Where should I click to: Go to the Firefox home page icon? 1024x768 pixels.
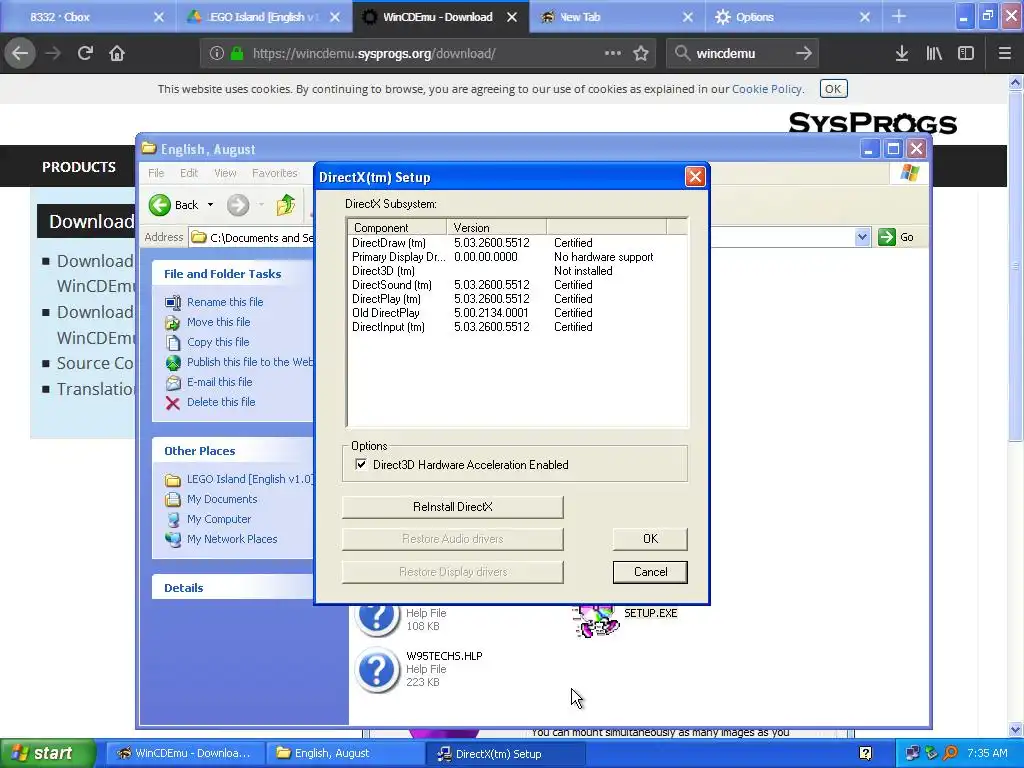(x=117, y=54)
